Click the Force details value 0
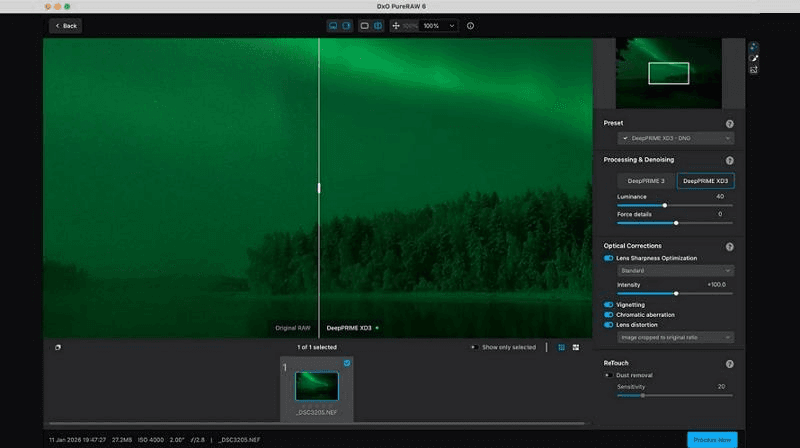The image size is (800, 448). click(720, 214)
